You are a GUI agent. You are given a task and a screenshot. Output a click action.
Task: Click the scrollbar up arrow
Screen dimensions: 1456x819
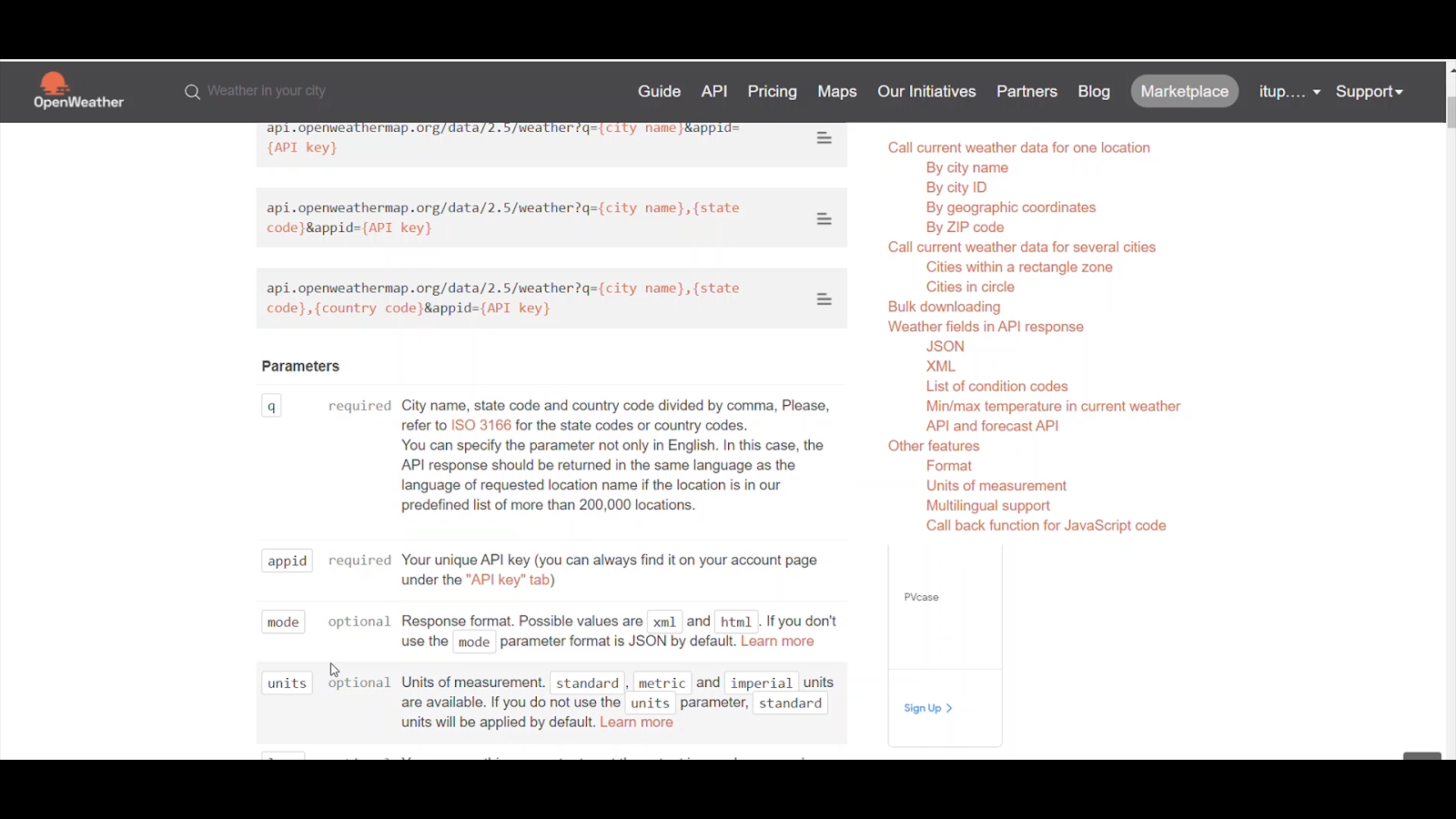(x=1451, y=70)
